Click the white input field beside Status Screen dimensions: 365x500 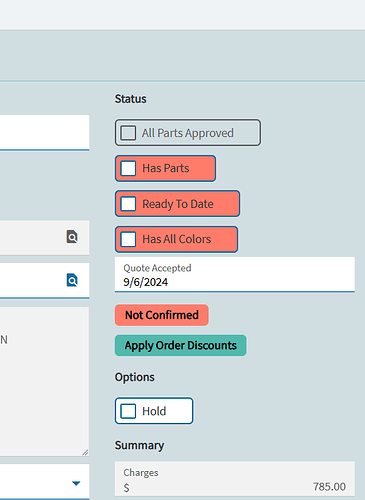[44, 133]
